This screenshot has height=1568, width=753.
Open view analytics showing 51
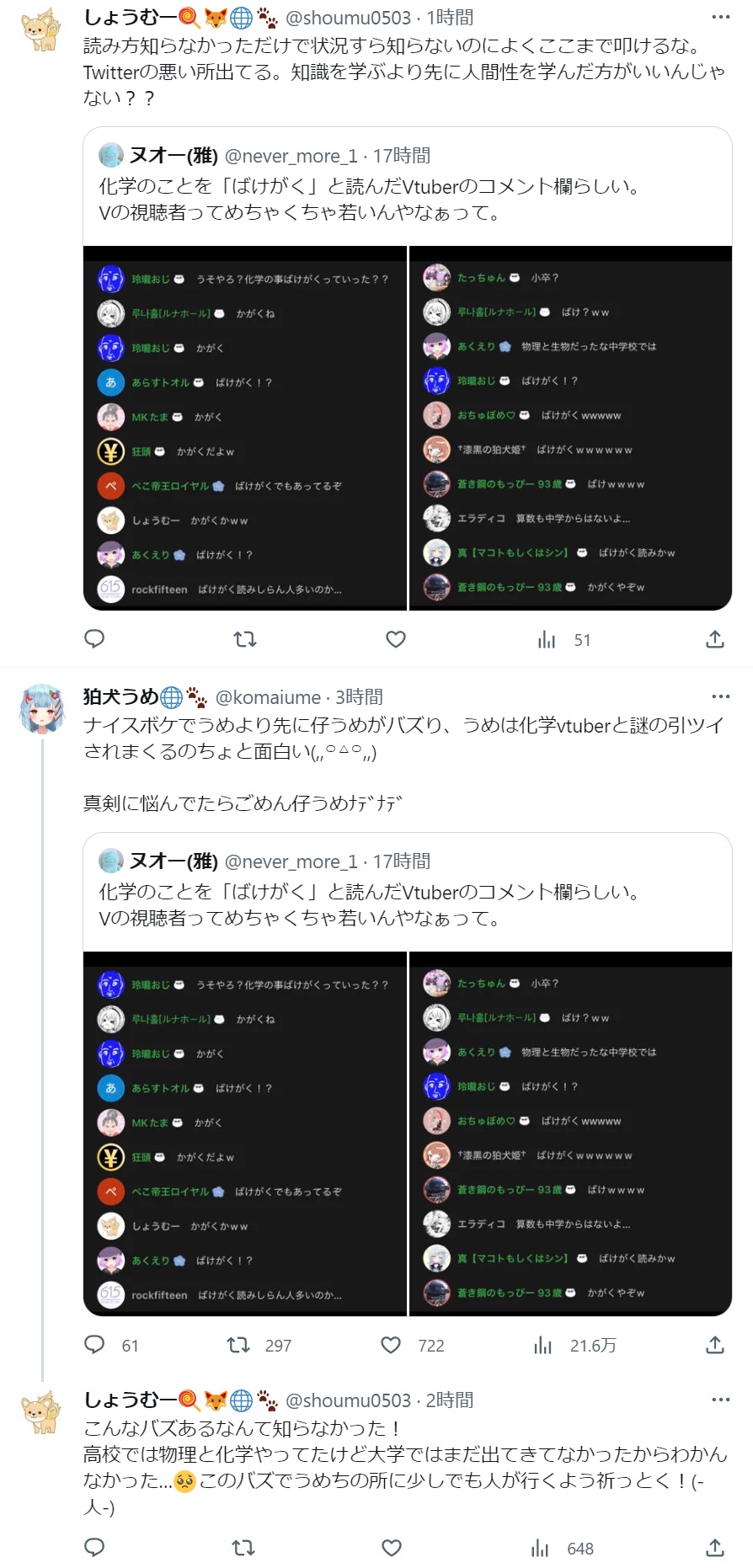563,640
